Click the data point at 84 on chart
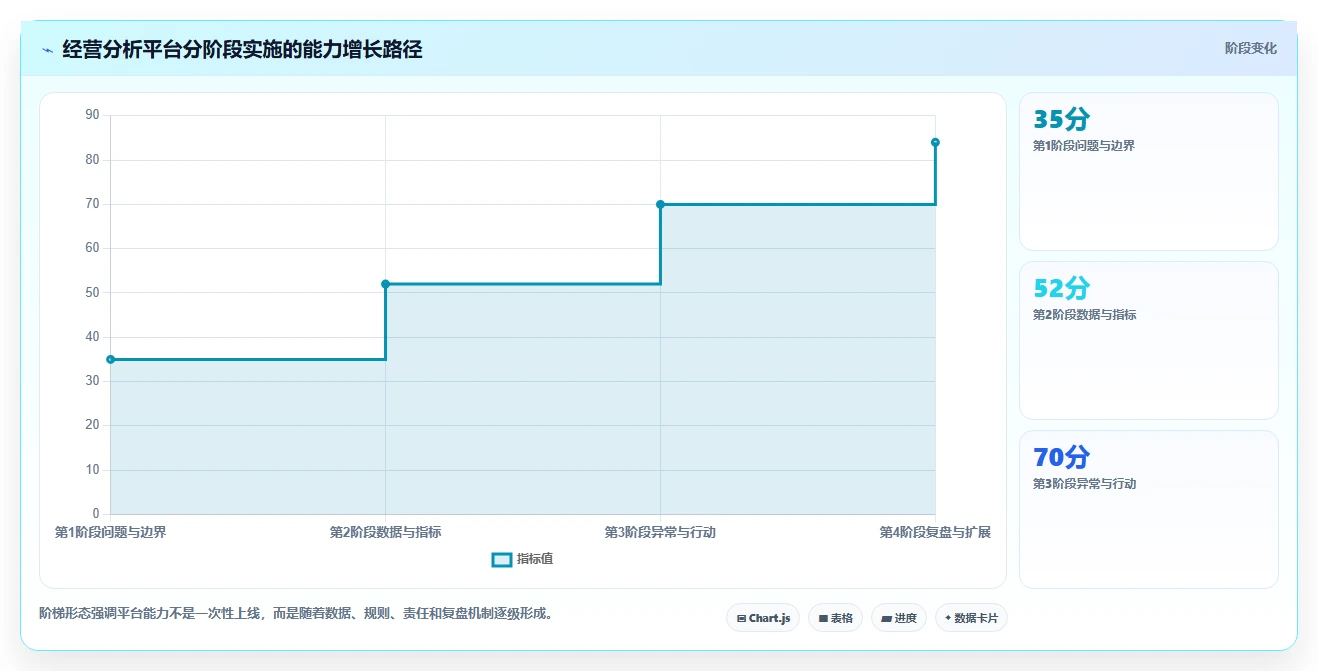Viewport: 1318px width, 671px height. coord(935,142)
